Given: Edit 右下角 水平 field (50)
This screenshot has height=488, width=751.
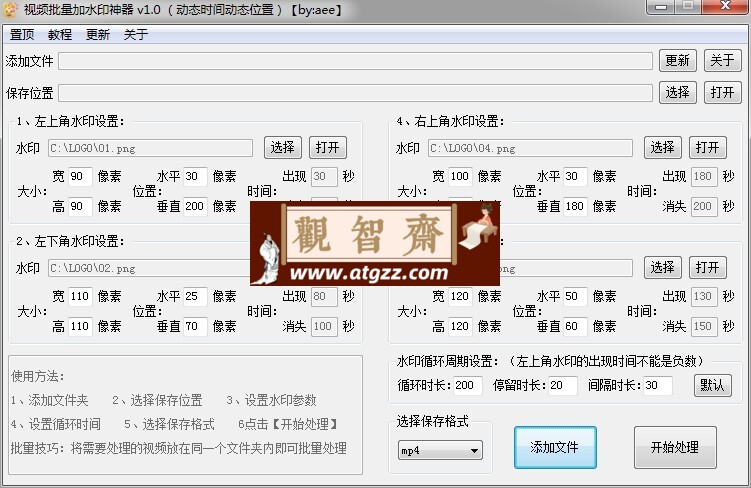Looking at the screenshot, I should pyautogui.click(x=575, y=296).
